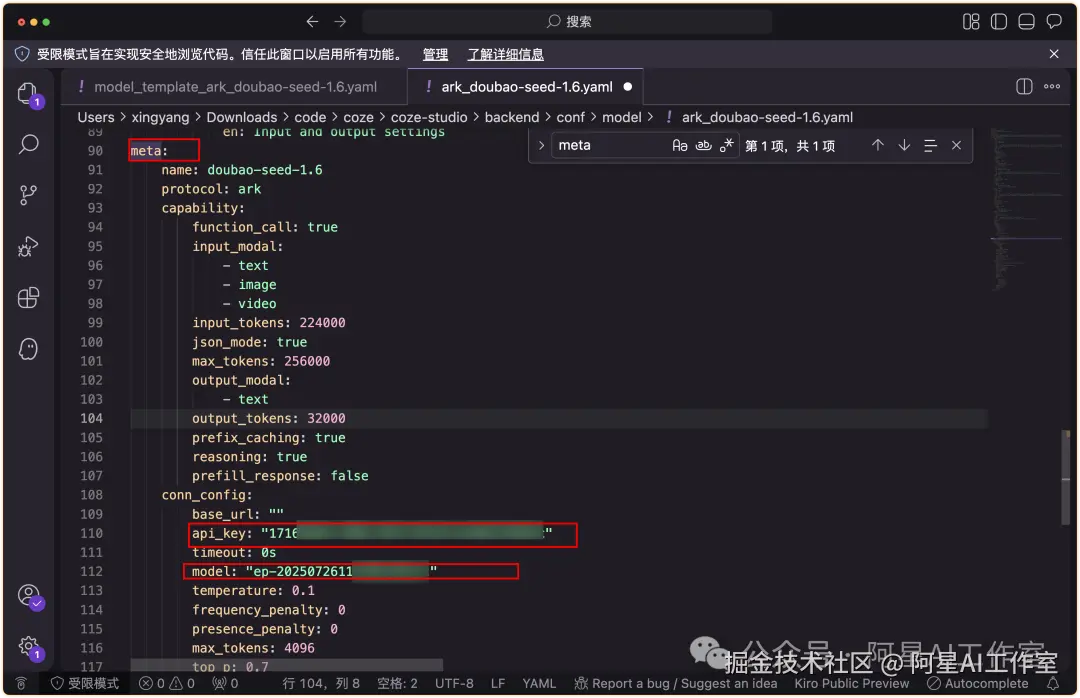Screen dimensions: 1080x698
Task: Click line number 104 in gutter
Action: click(x=92, y=418)
